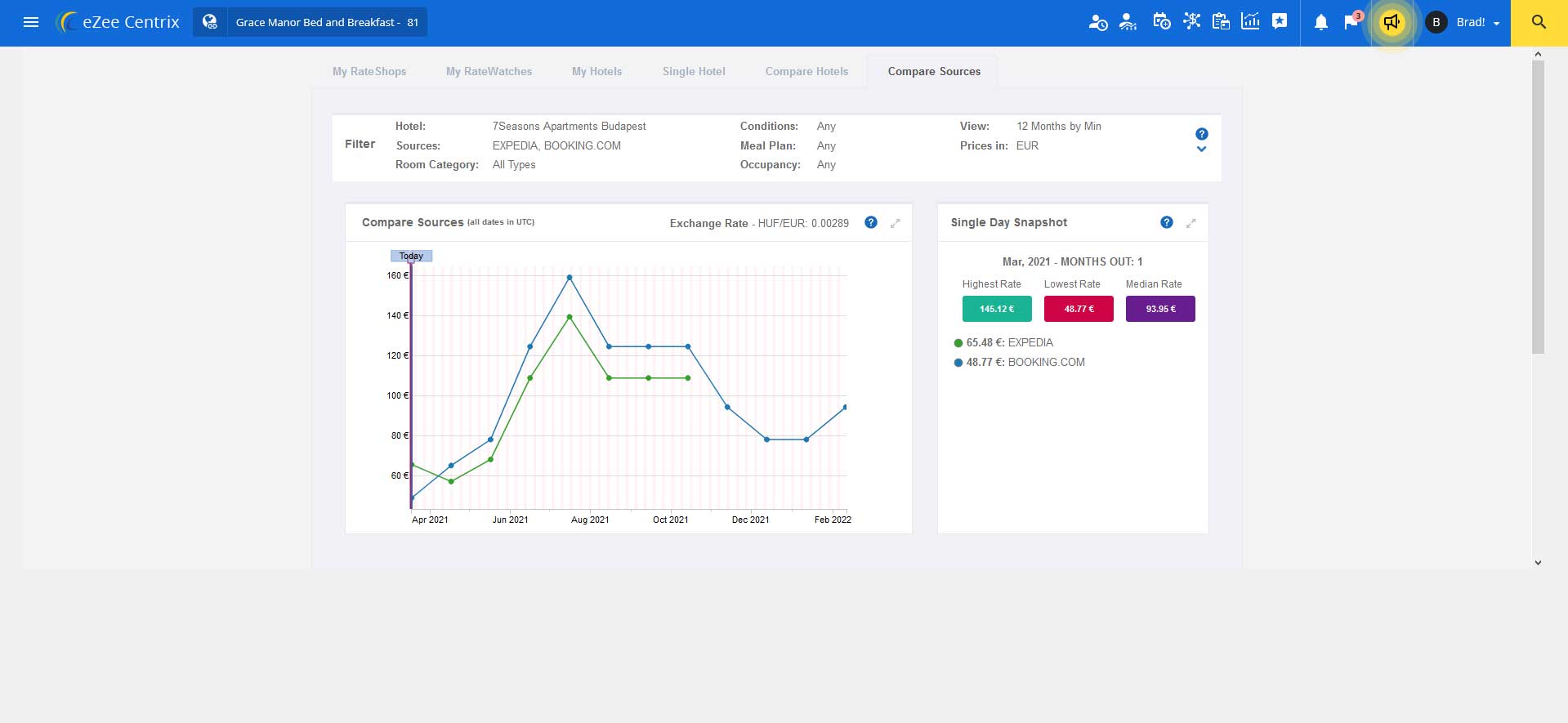Switch to the Compare Hotels tab
The height and width of the screenshot is (723, 1568).
806,72
